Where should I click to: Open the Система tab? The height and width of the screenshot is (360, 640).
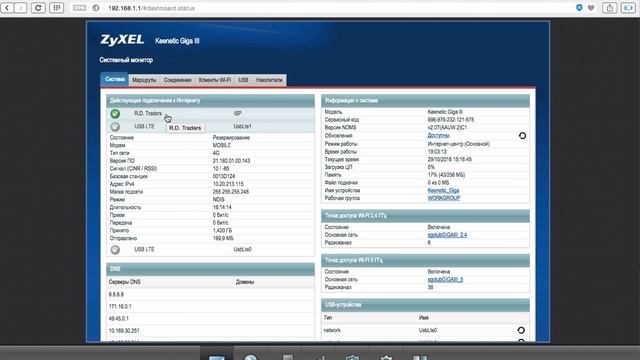(x=115, y=79)
